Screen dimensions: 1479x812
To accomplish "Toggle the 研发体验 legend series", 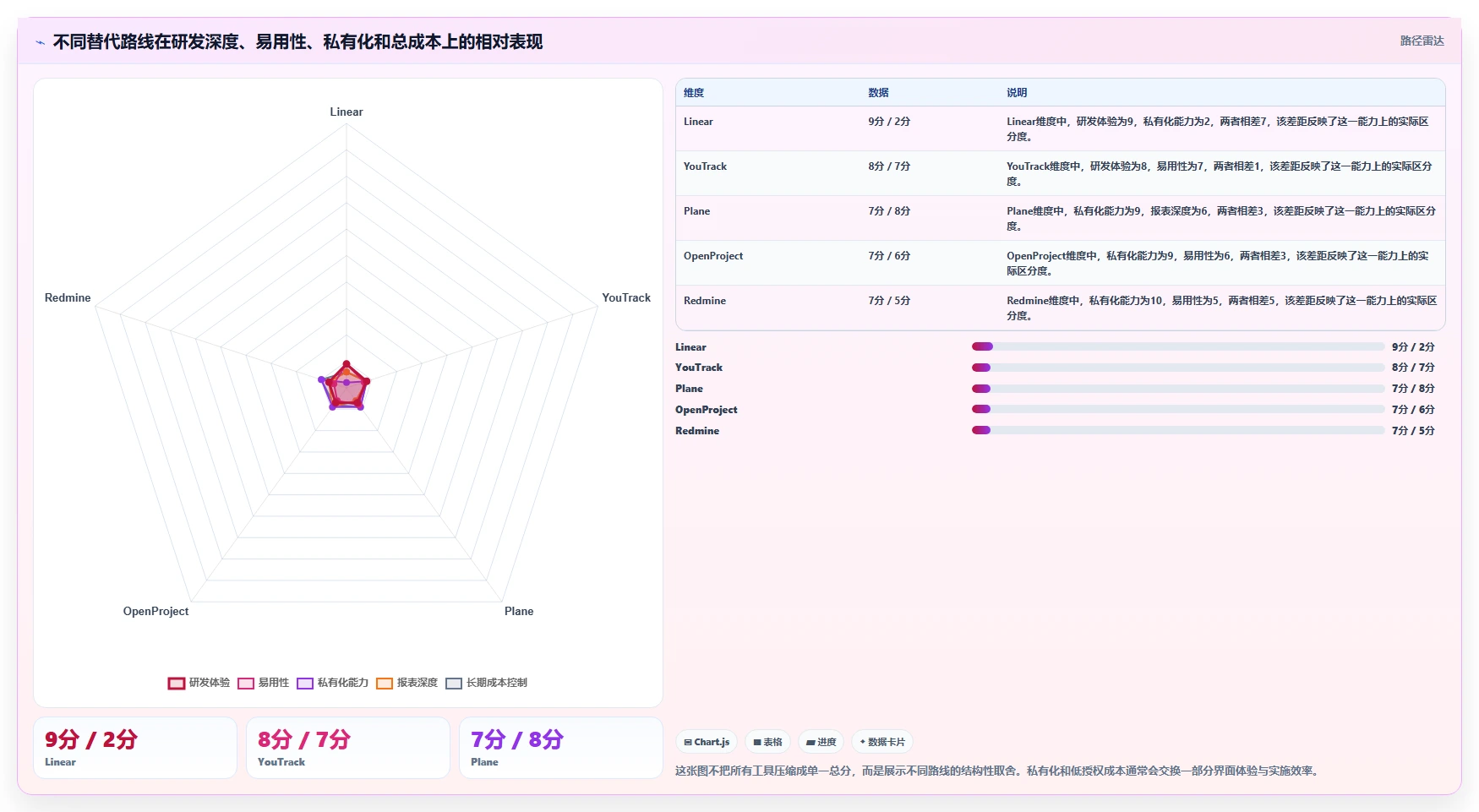I will [199, 683].
